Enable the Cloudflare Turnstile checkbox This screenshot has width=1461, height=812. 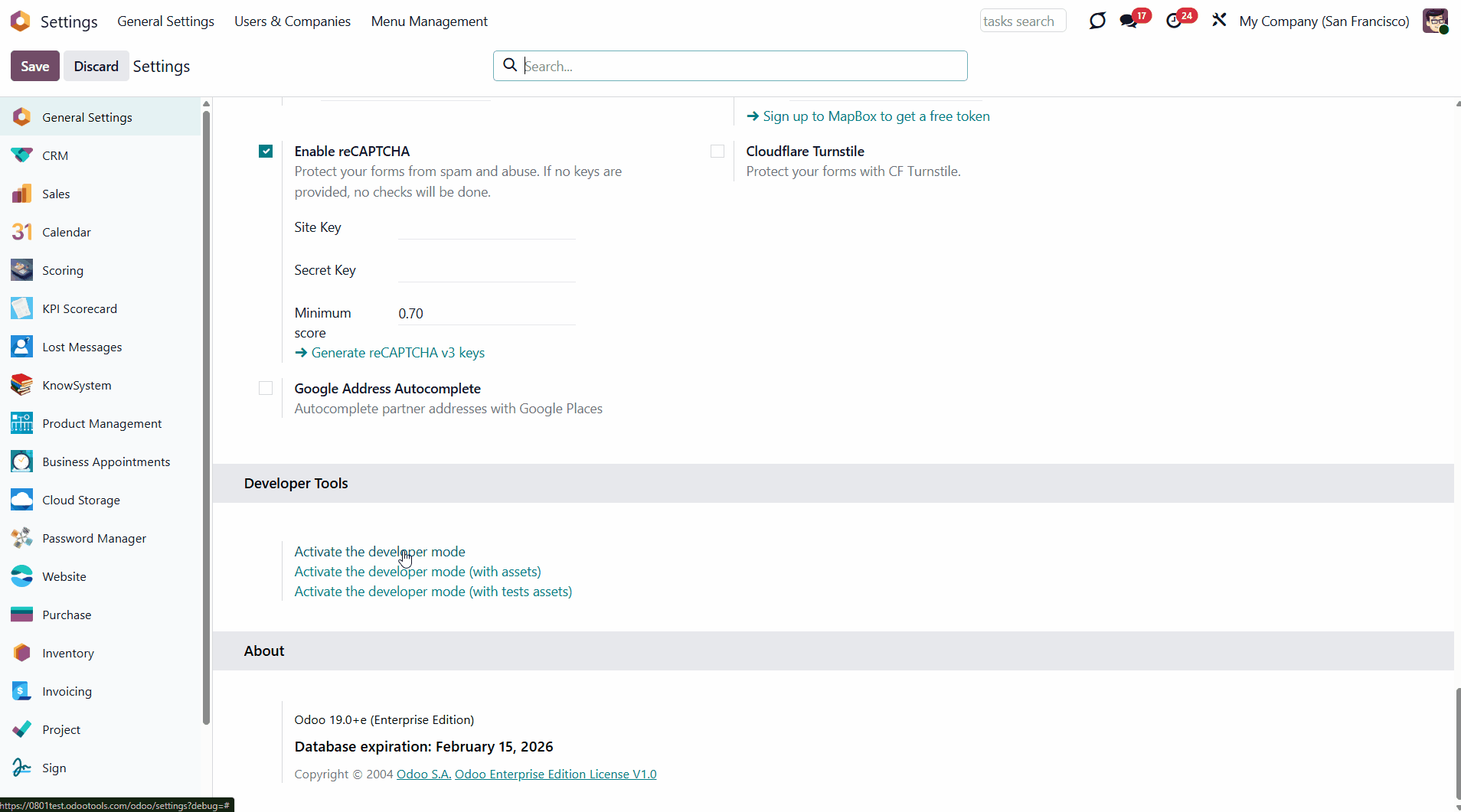coord(717,152)
